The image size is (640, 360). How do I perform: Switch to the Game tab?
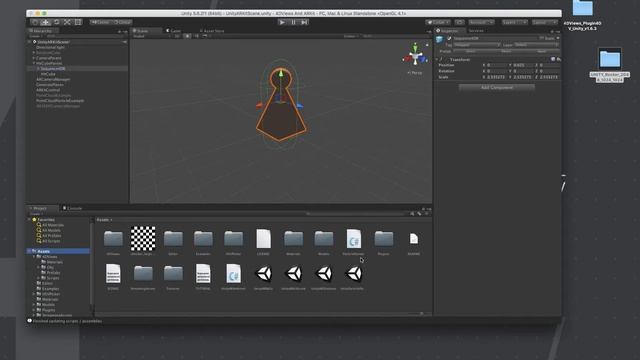point(174,31)
